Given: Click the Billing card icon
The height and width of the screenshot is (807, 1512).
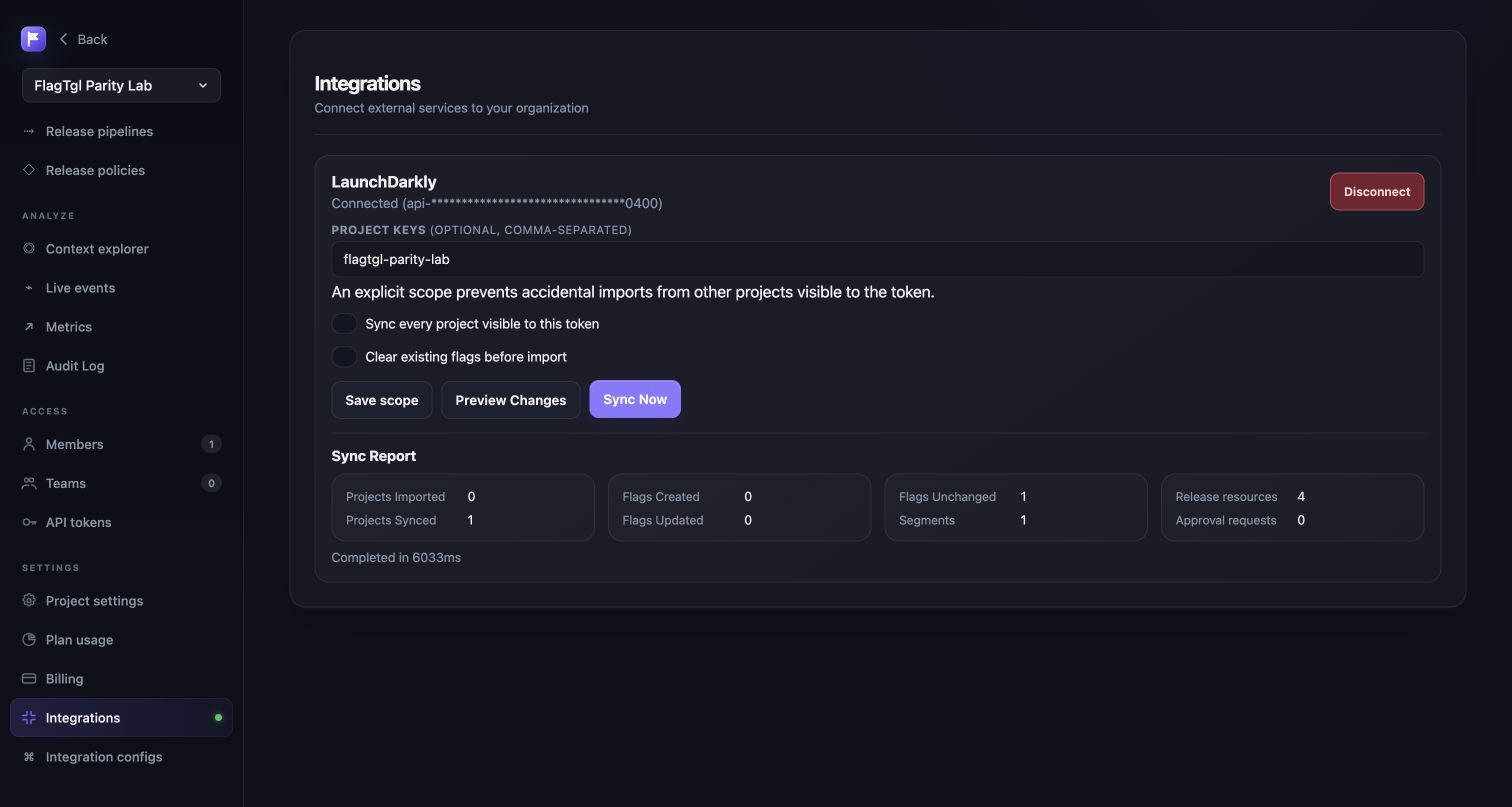Looking at the screenshot, I should click(29, 679).
